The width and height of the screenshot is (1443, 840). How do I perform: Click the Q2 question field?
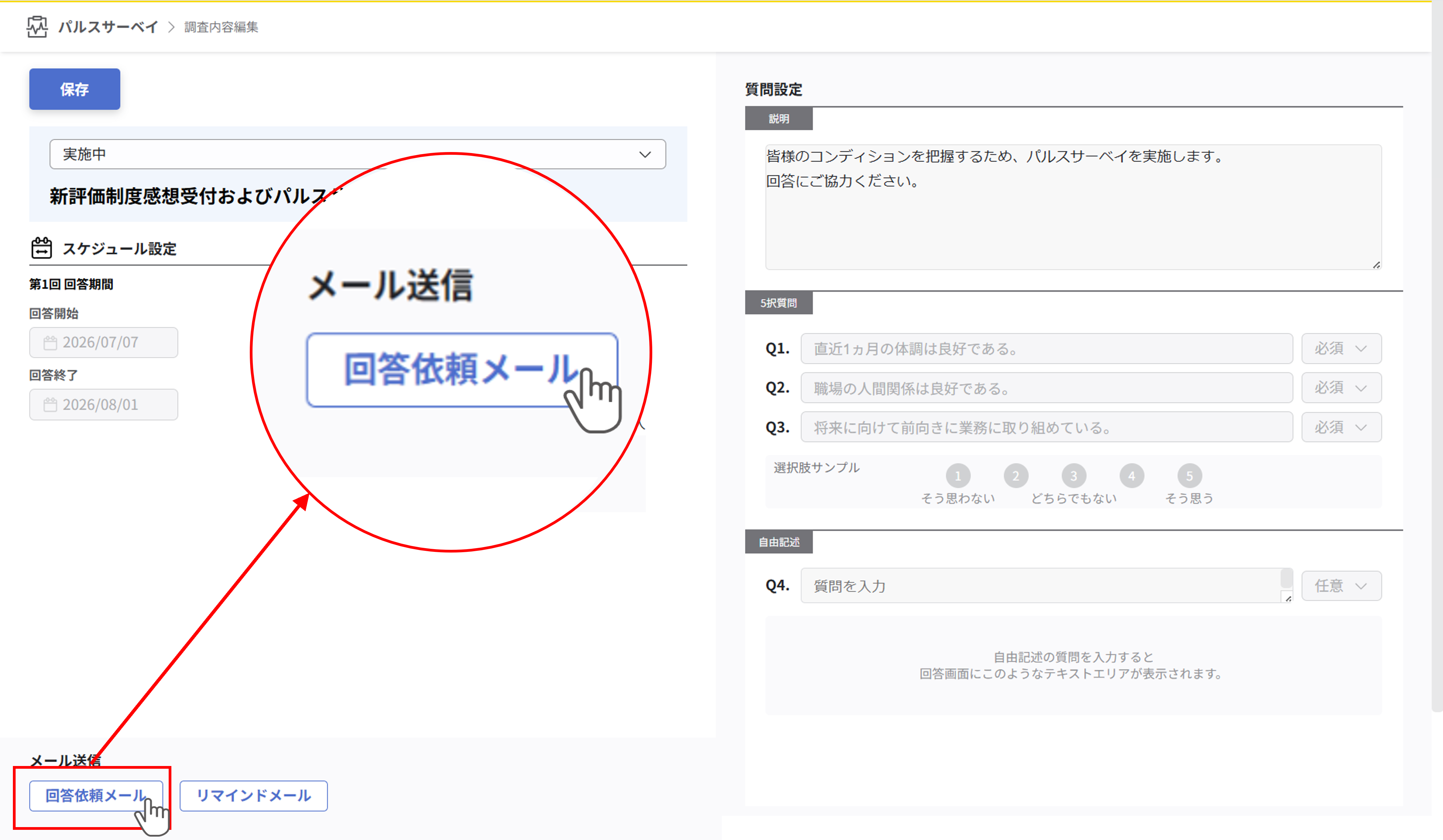(1046, 388)
